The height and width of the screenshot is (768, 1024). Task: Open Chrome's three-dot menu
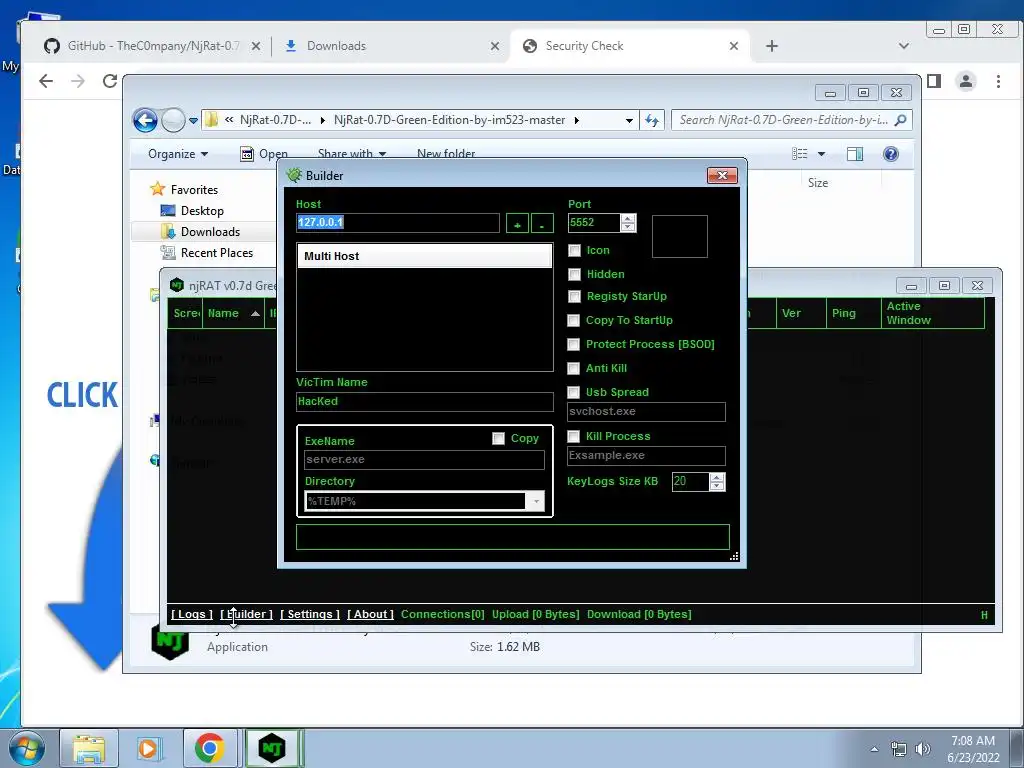(998, 81)
